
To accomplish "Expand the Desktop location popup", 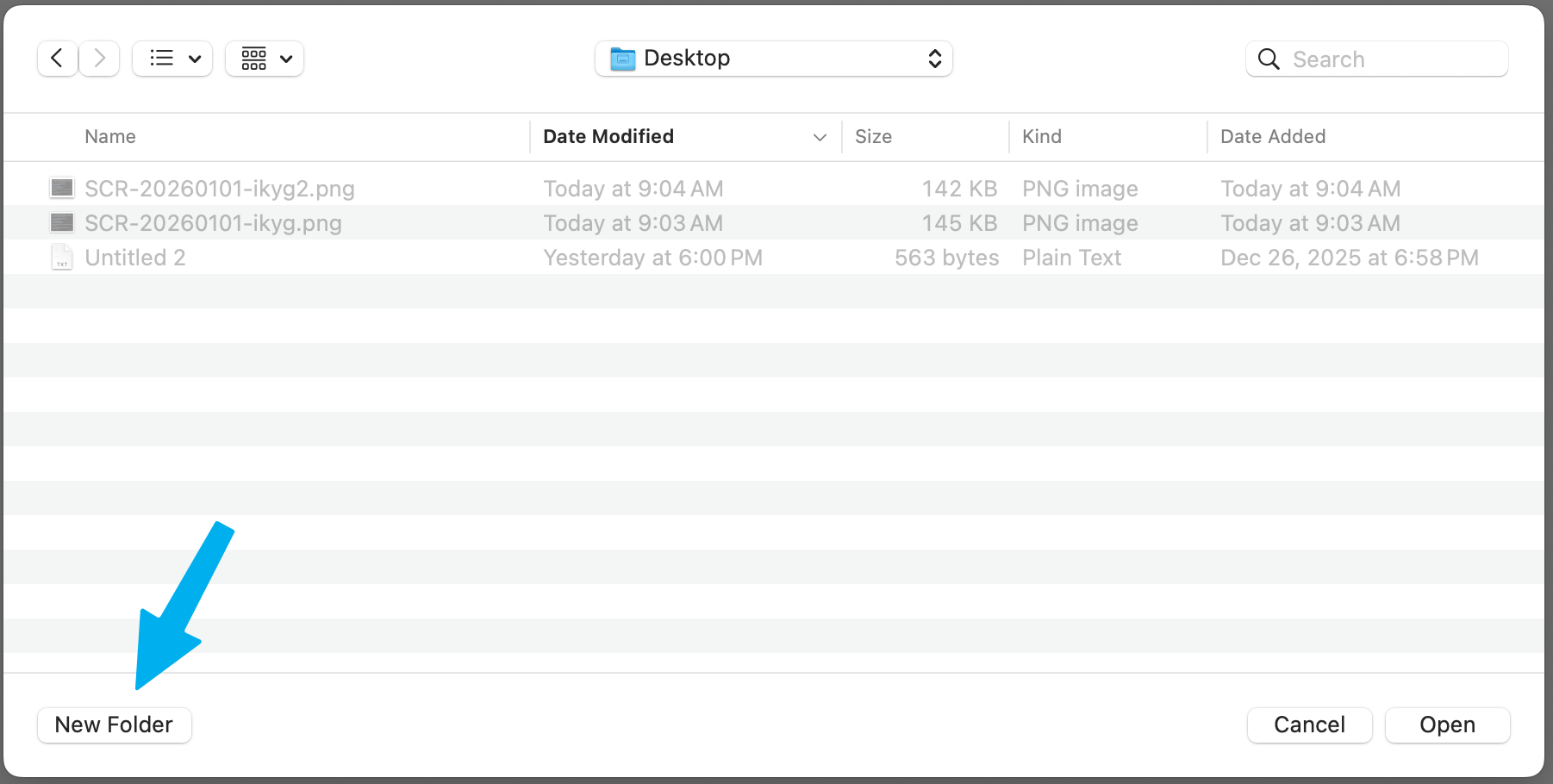I will coord(934,59).
